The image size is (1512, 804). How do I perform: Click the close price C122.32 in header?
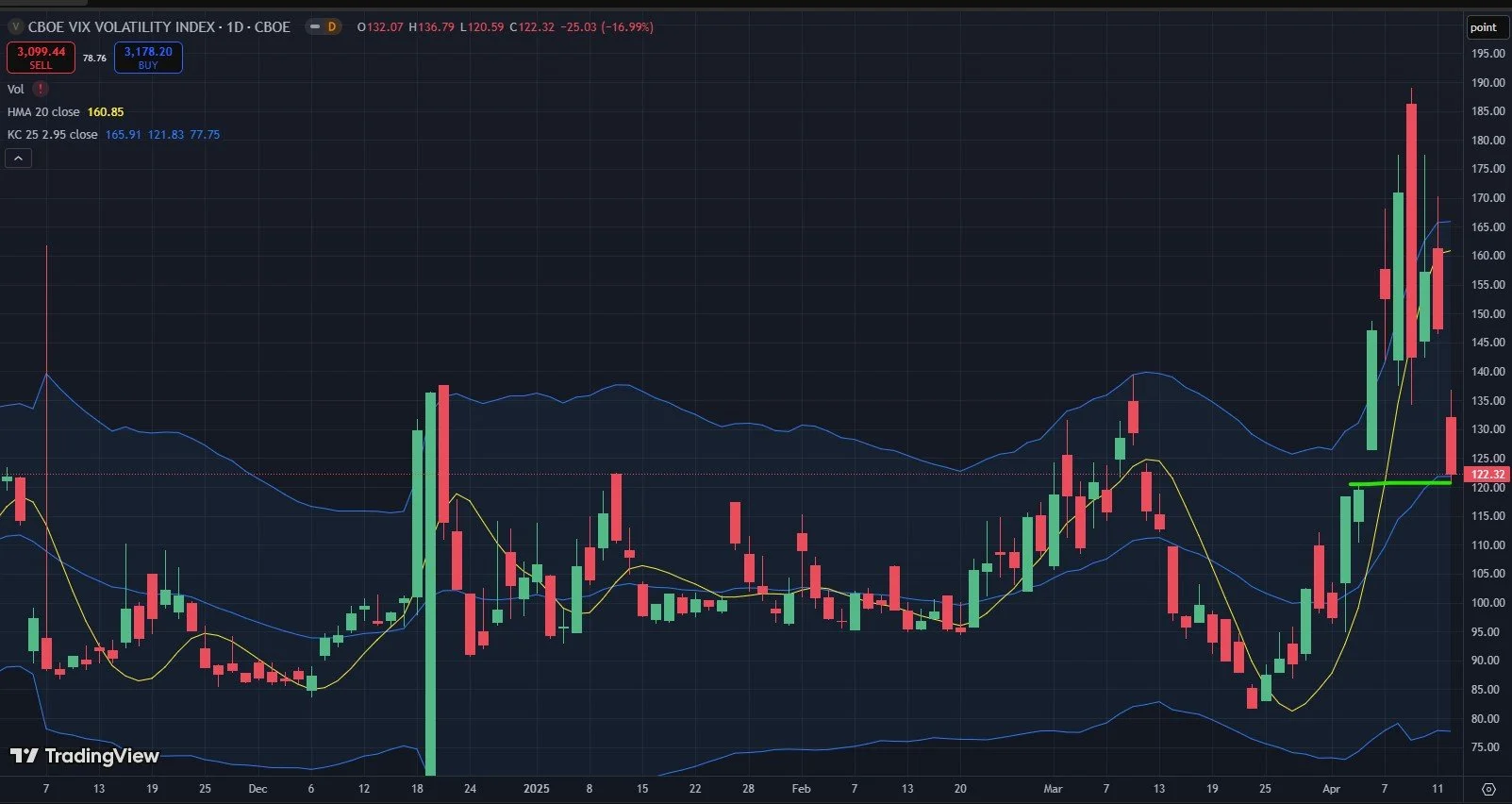(x=532, y=27)
